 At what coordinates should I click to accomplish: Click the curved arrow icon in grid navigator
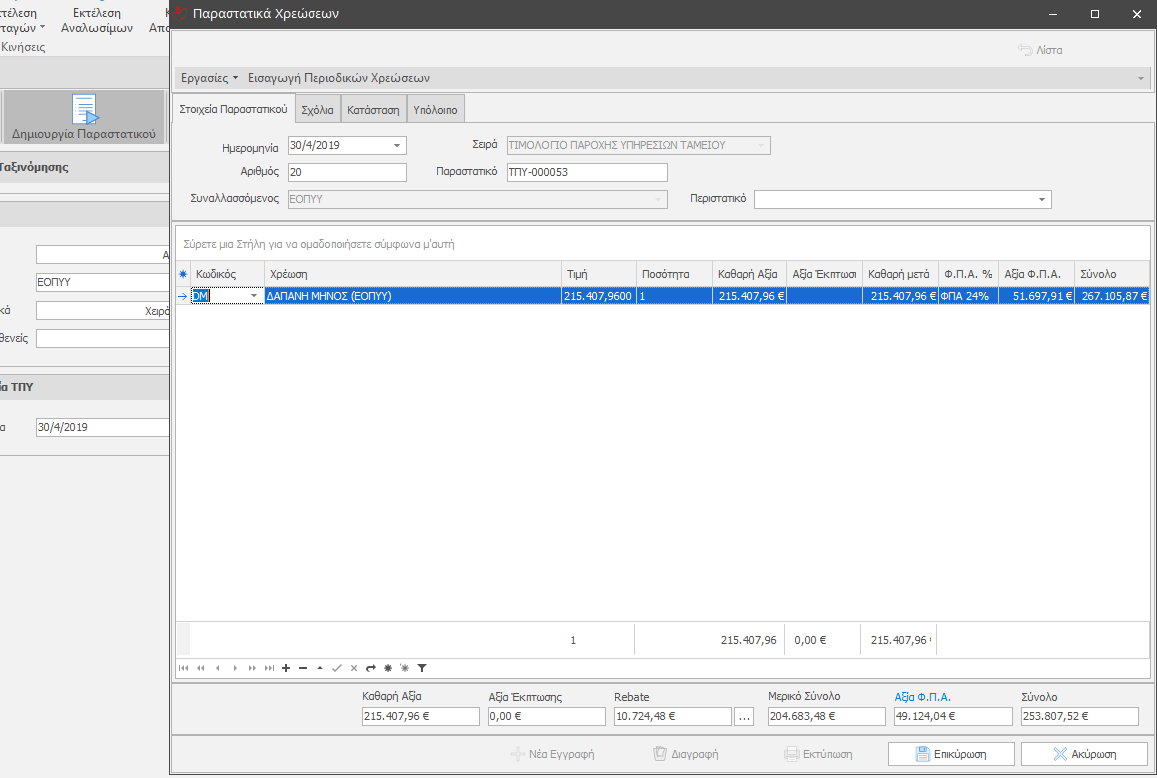(370, 667)
